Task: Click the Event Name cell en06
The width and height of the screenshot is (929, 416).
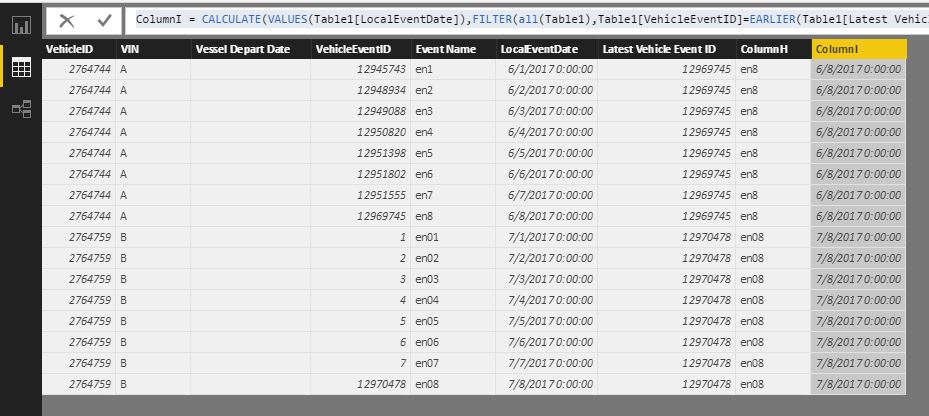Action: pos(453,342)
